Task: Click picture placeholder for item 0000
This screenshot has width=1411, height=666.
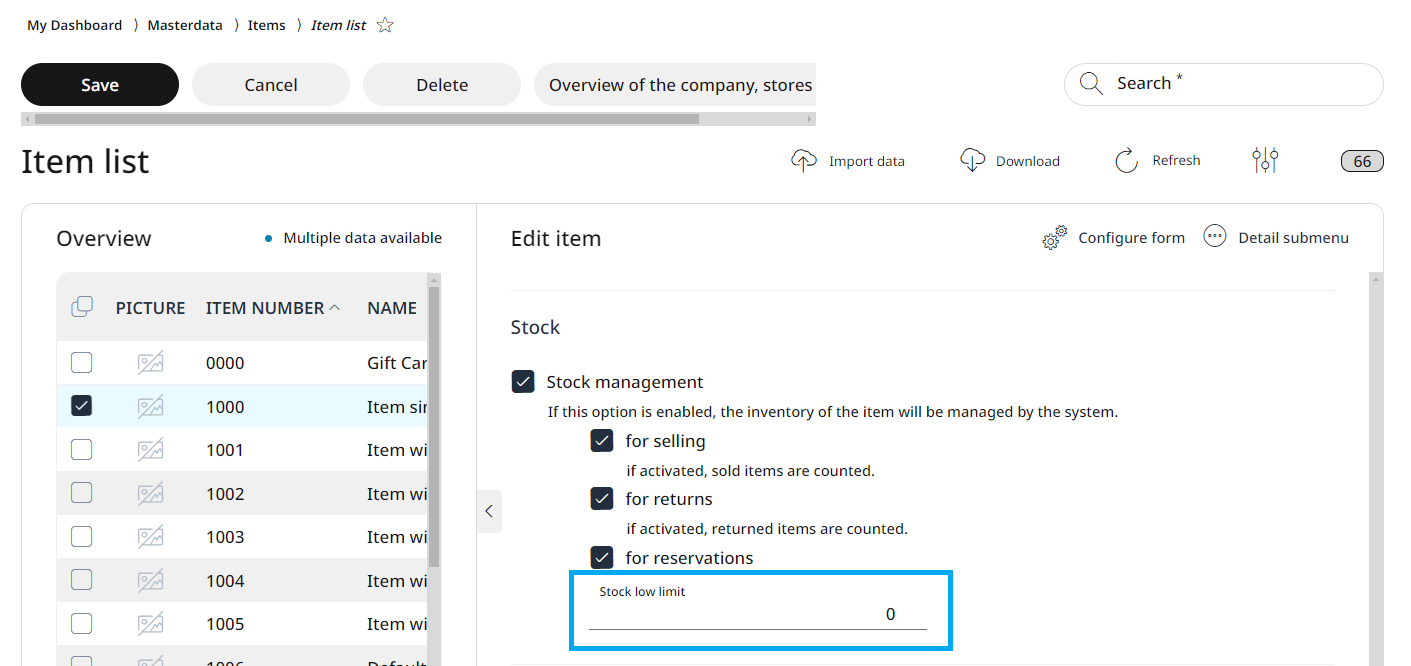Action: point(150,363)
